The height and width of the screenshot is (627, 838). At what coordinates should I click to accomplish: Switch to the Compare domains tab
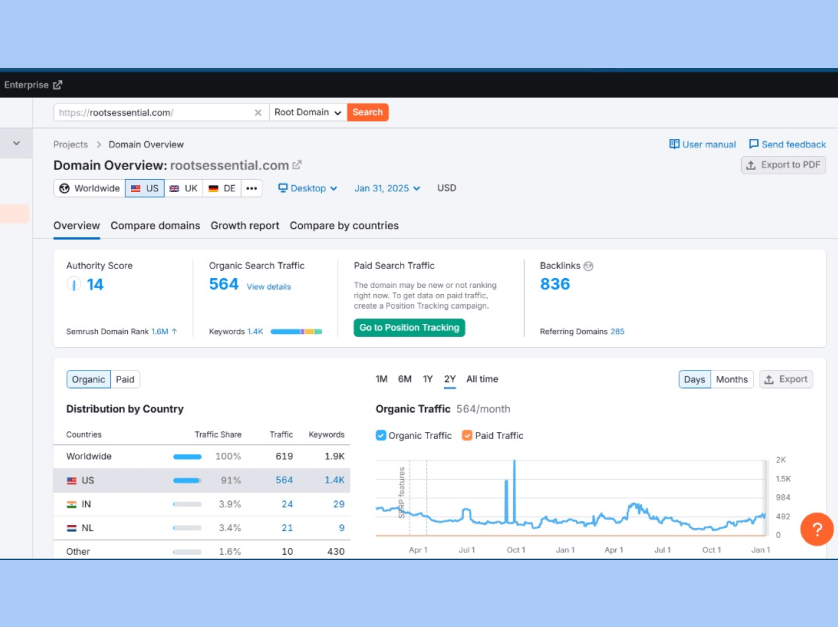[x=155, y=226]
